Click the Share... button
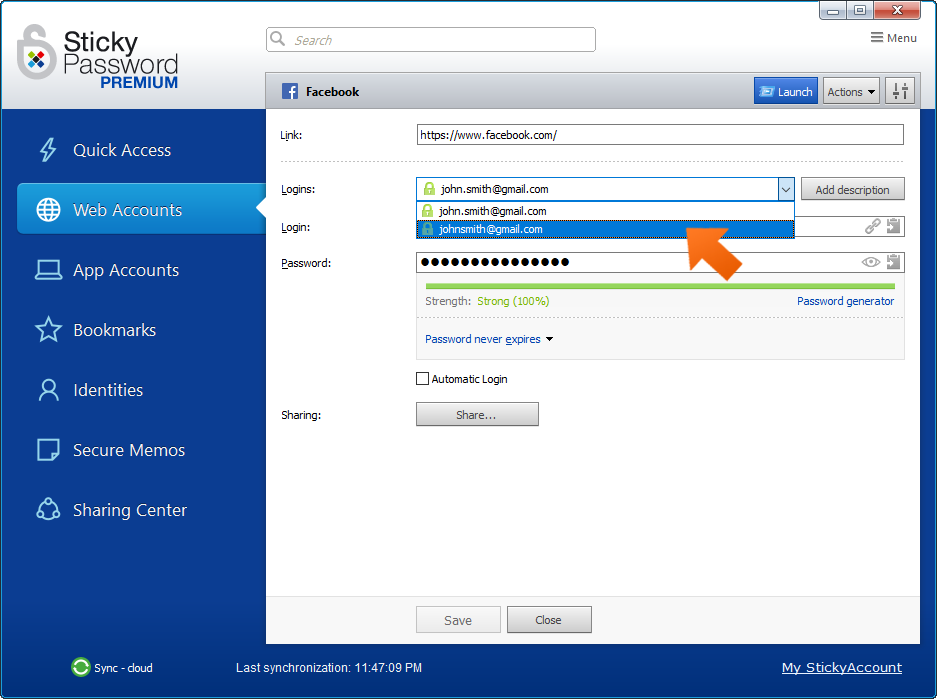Image resolution: width=937 pixels, height=699 pixels. pos(477,414)
